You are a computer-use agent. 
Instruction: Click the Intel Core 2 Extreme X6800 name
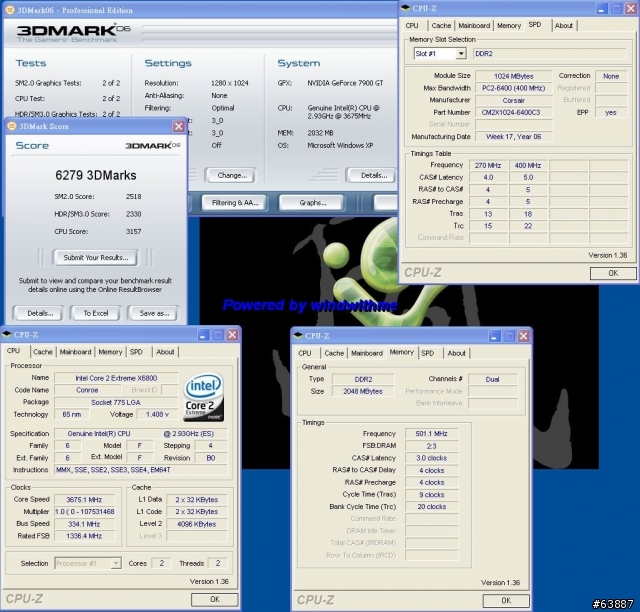(x=116, y=378)
